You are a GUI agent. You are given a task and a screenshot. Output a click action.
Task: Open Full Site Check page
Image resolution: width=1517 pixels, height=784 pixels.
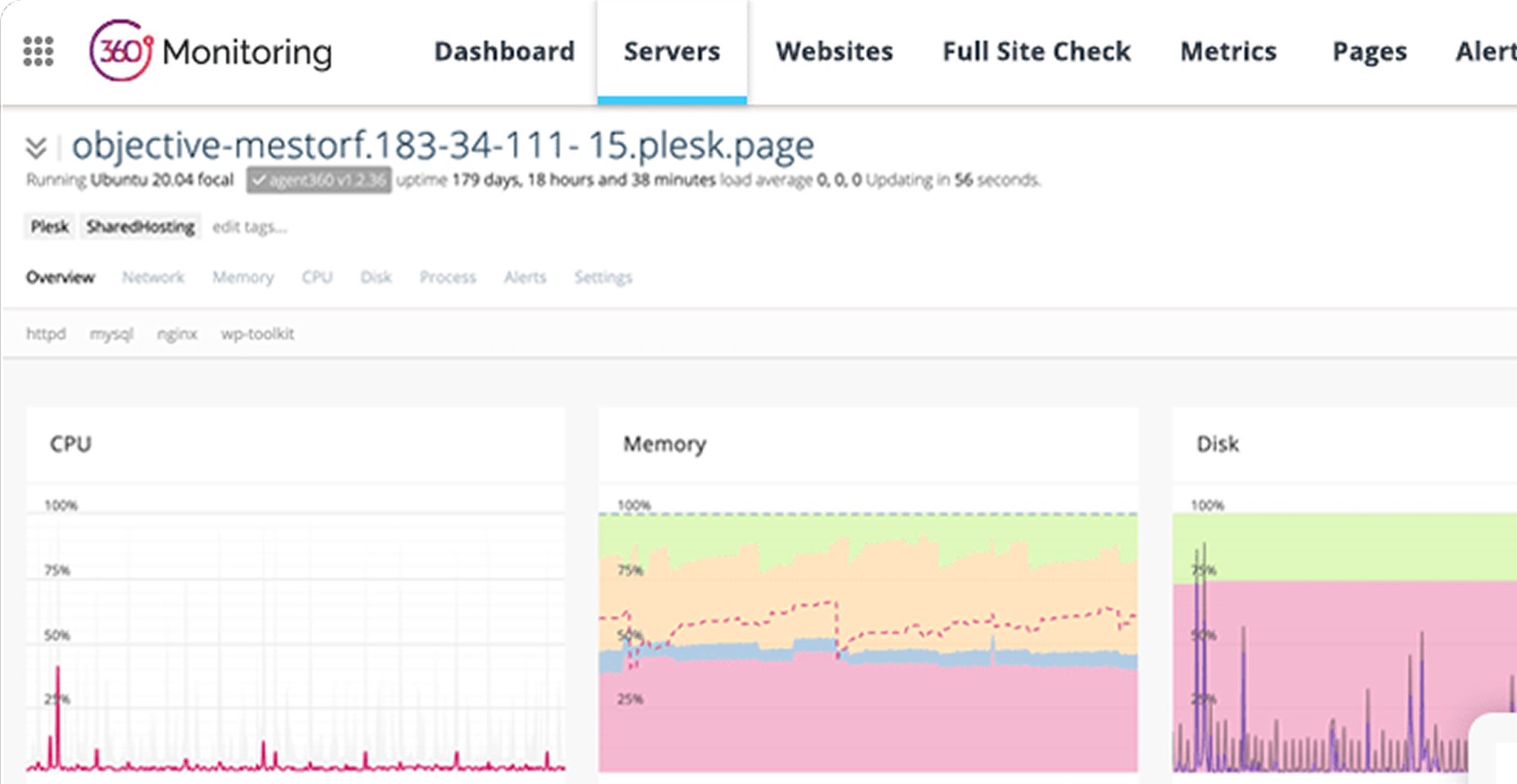[1036, 52]
